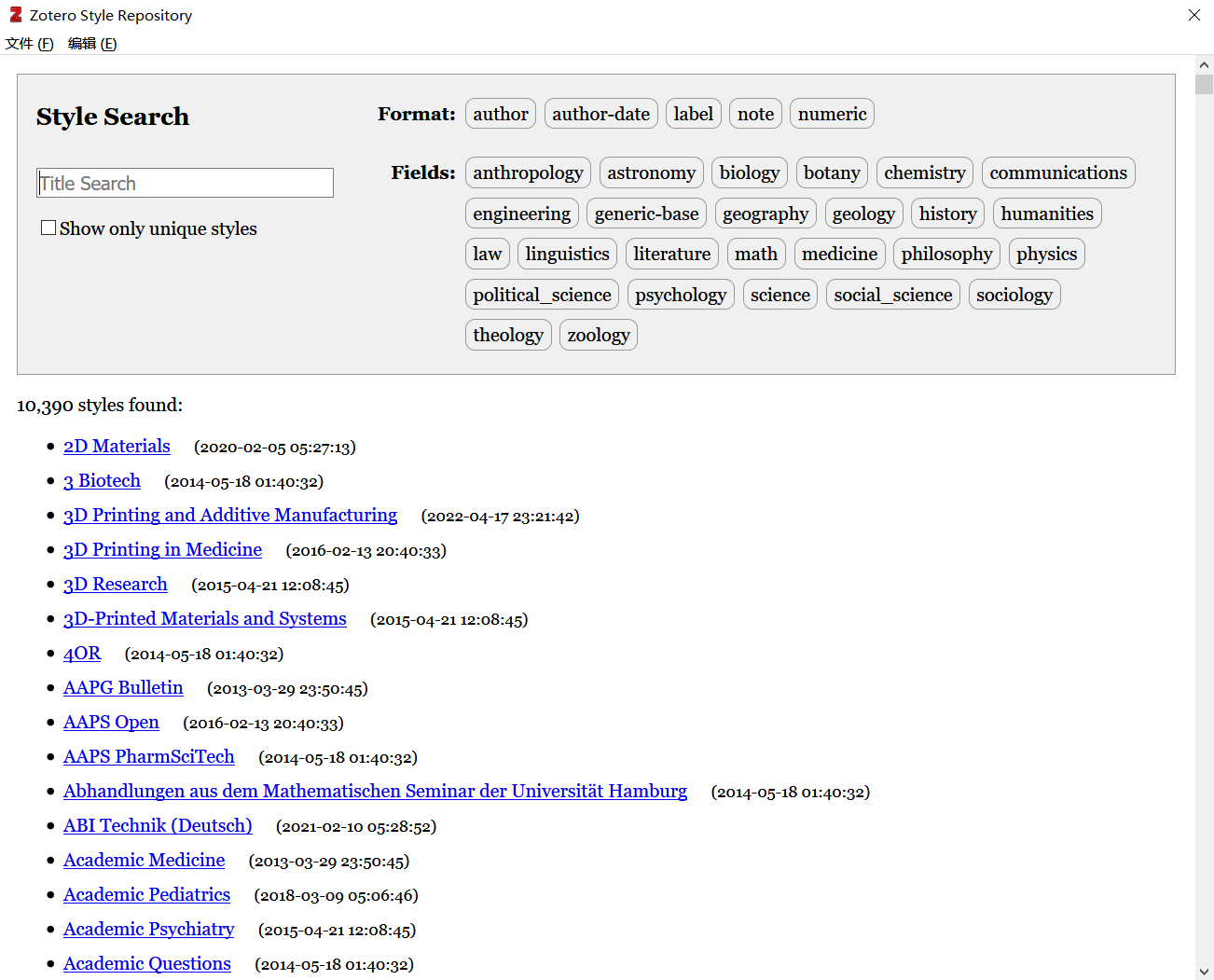Enable Show only unique styles checkbox
1214x980 pixels.
click(x=48, y=228)
